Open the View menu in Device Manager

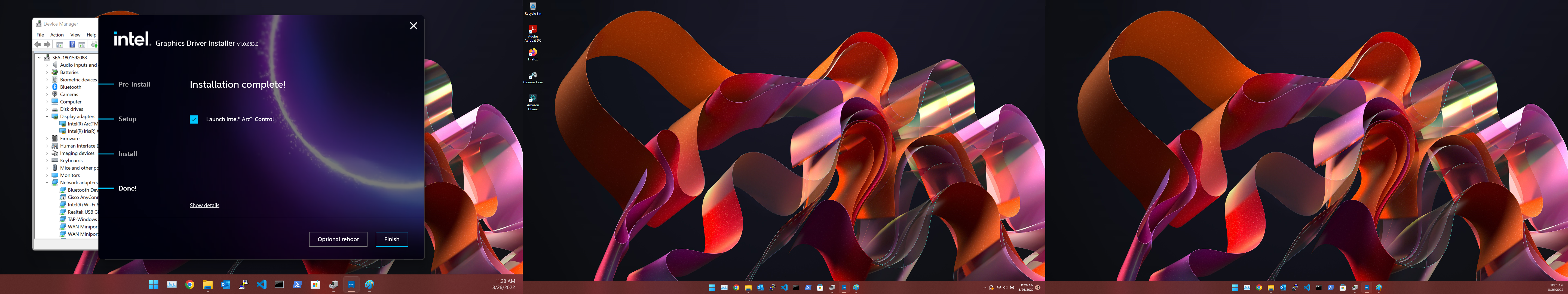click(75, 35)
